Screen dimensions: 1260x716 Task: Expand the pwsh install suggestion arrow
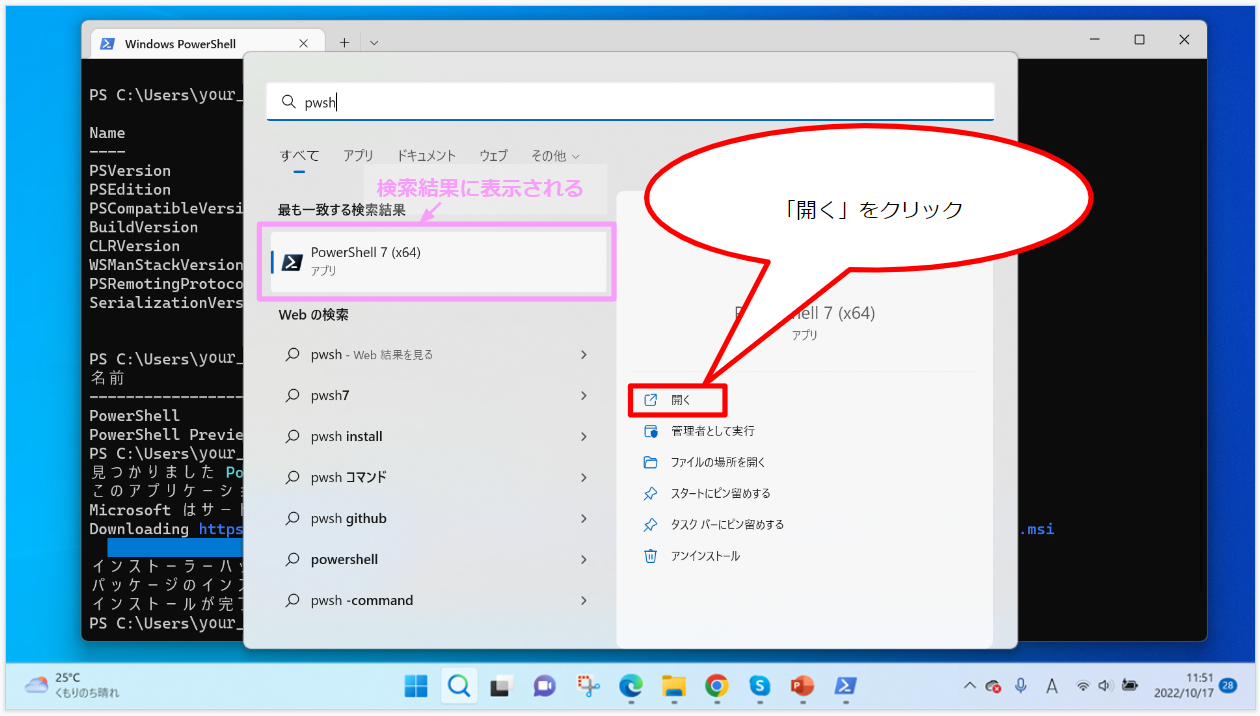tap(584, 437)
